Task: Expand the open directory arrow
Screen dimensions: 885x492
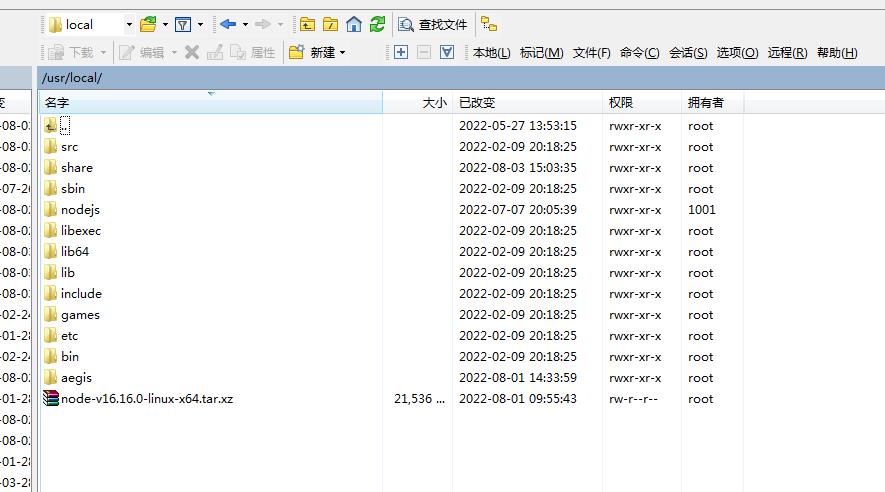Action: coord(165,25)
